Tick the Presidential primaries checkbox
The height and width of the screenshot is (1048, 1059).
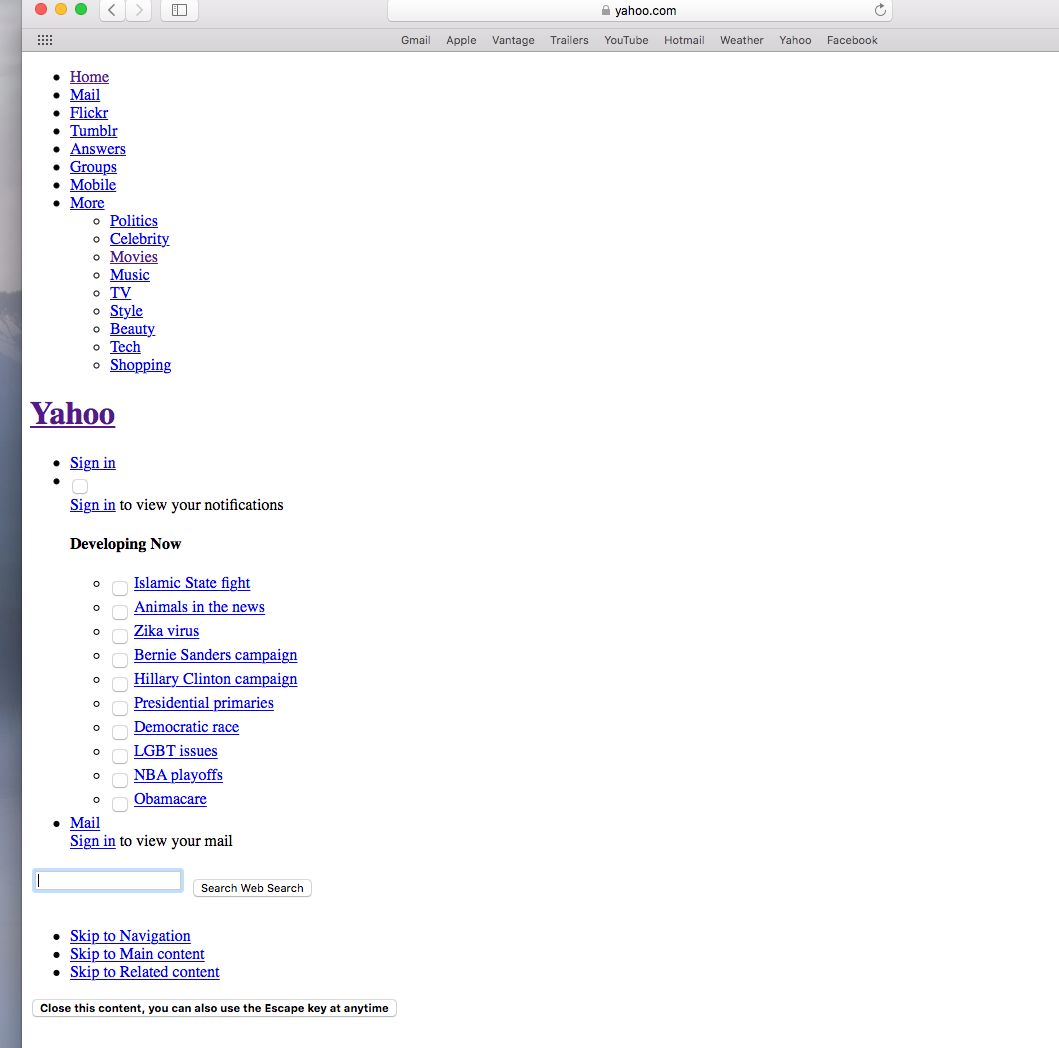pyautogui.click(x=120, y=708)
